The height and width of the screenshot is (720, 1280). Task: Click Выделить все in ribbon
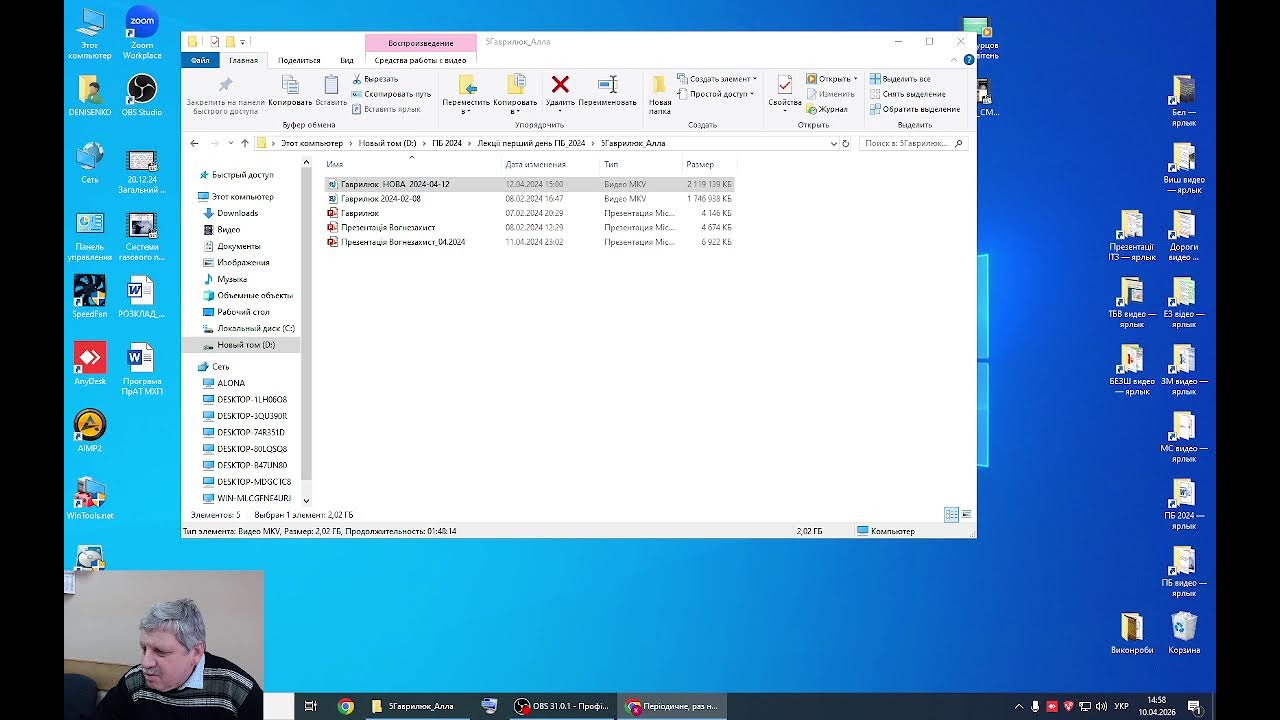(900, 79)
